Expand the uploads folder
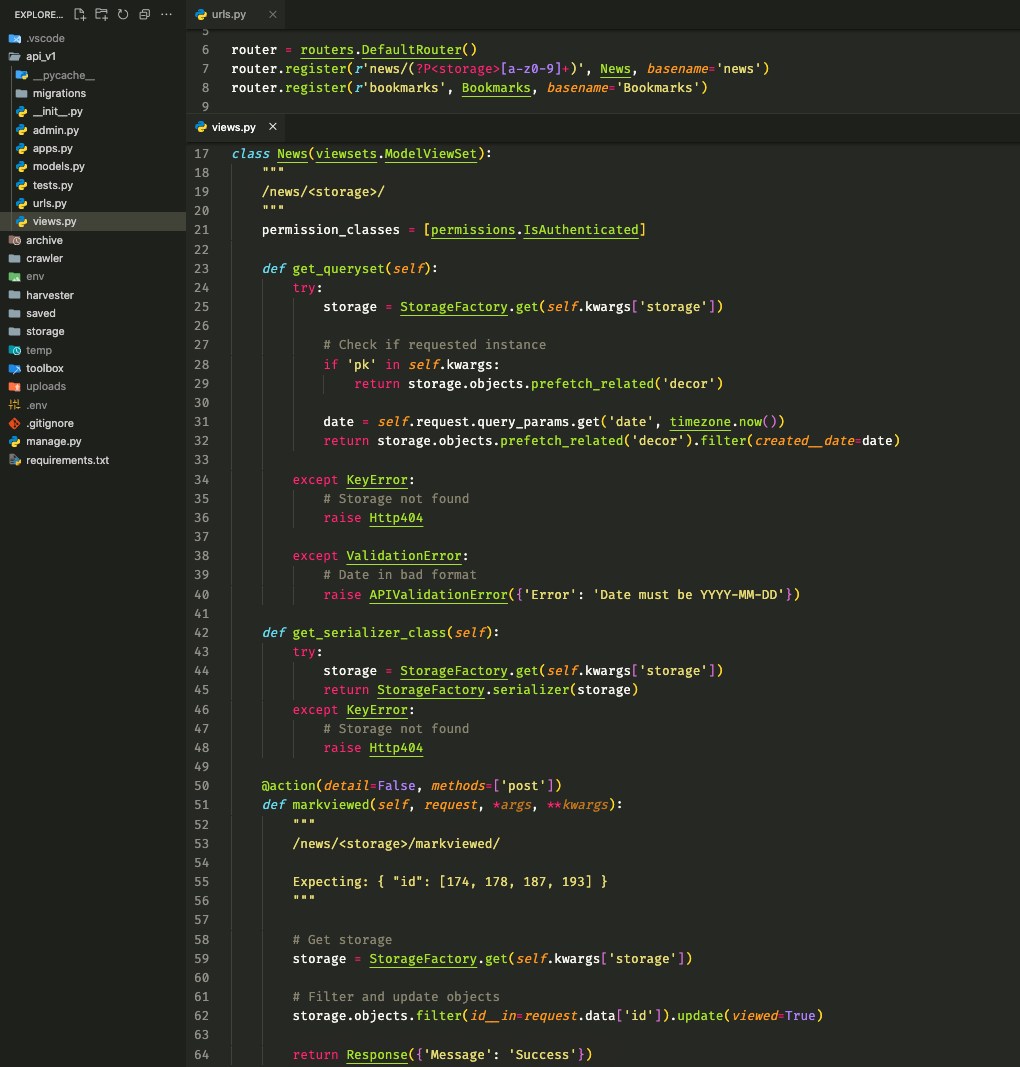 pos(93,387)
